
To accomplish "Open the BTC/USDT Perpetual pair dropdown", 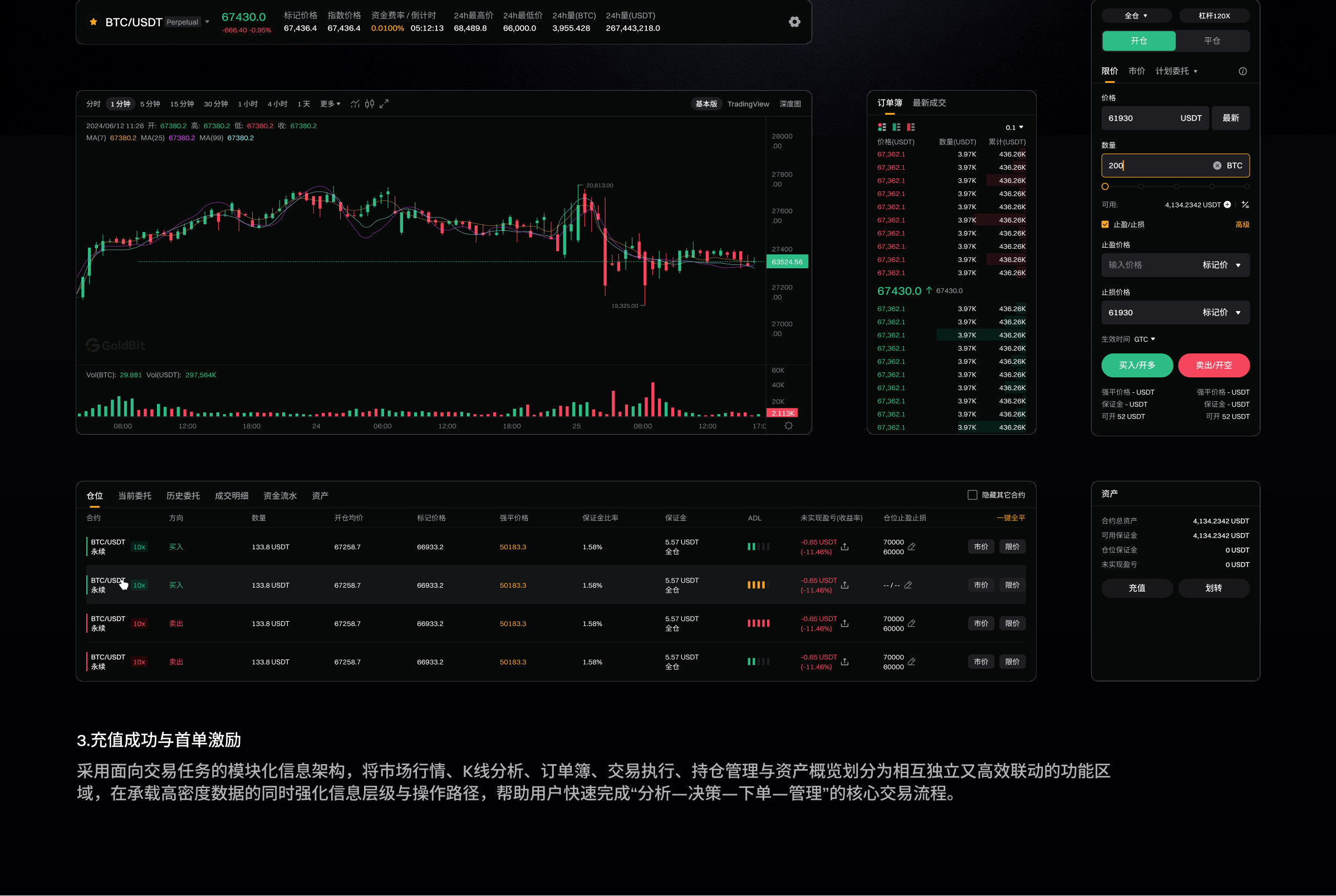I will pos(208,22).
